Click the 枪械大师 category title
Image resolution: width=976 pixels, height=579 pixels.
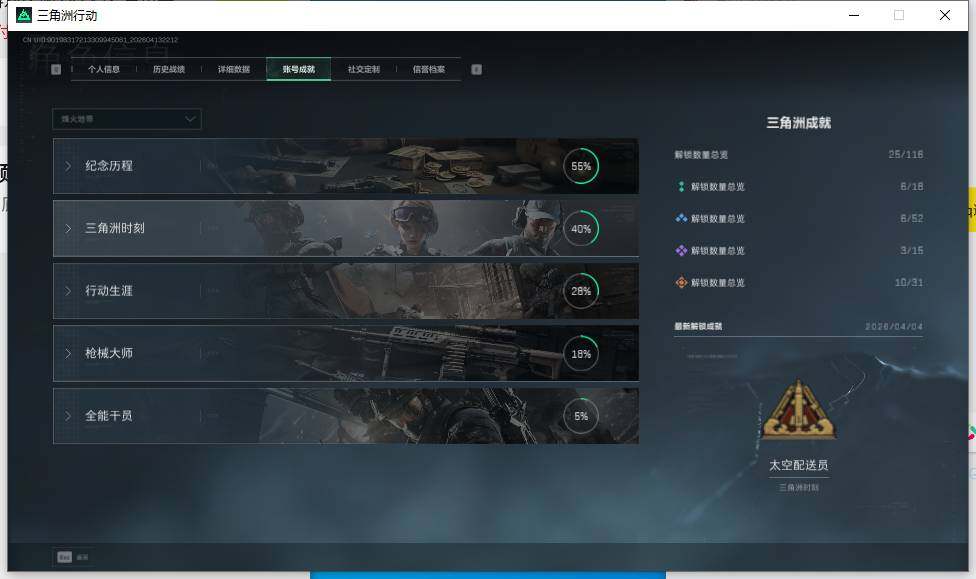(x=109, y=353)
